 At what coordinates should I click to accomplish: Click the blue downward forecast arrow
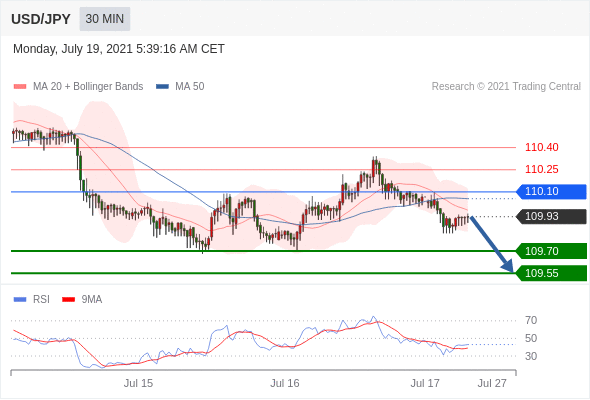point(492,244)
